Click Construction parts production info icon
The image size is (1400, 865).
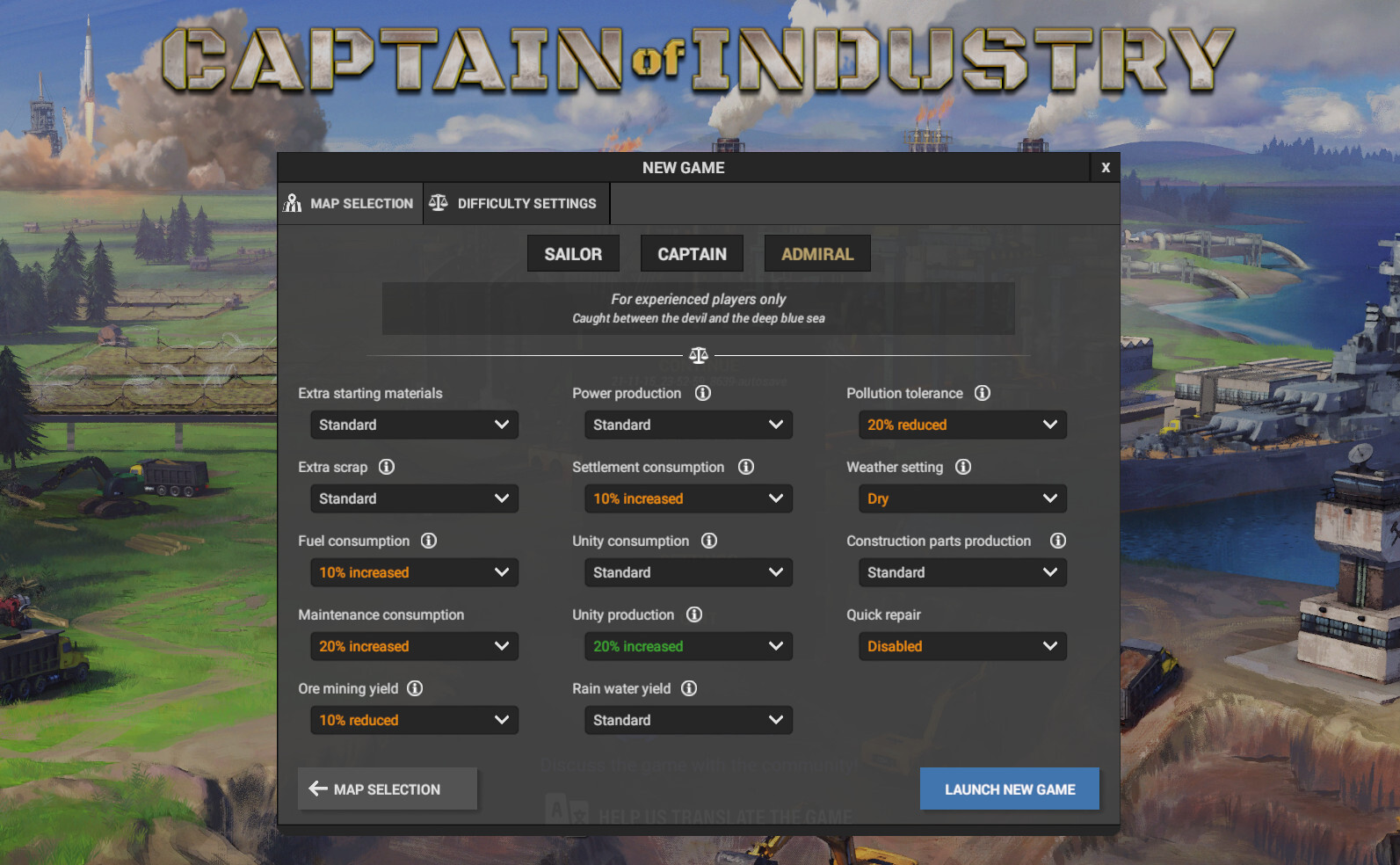pyautogui.click(x=1058, y=541)
